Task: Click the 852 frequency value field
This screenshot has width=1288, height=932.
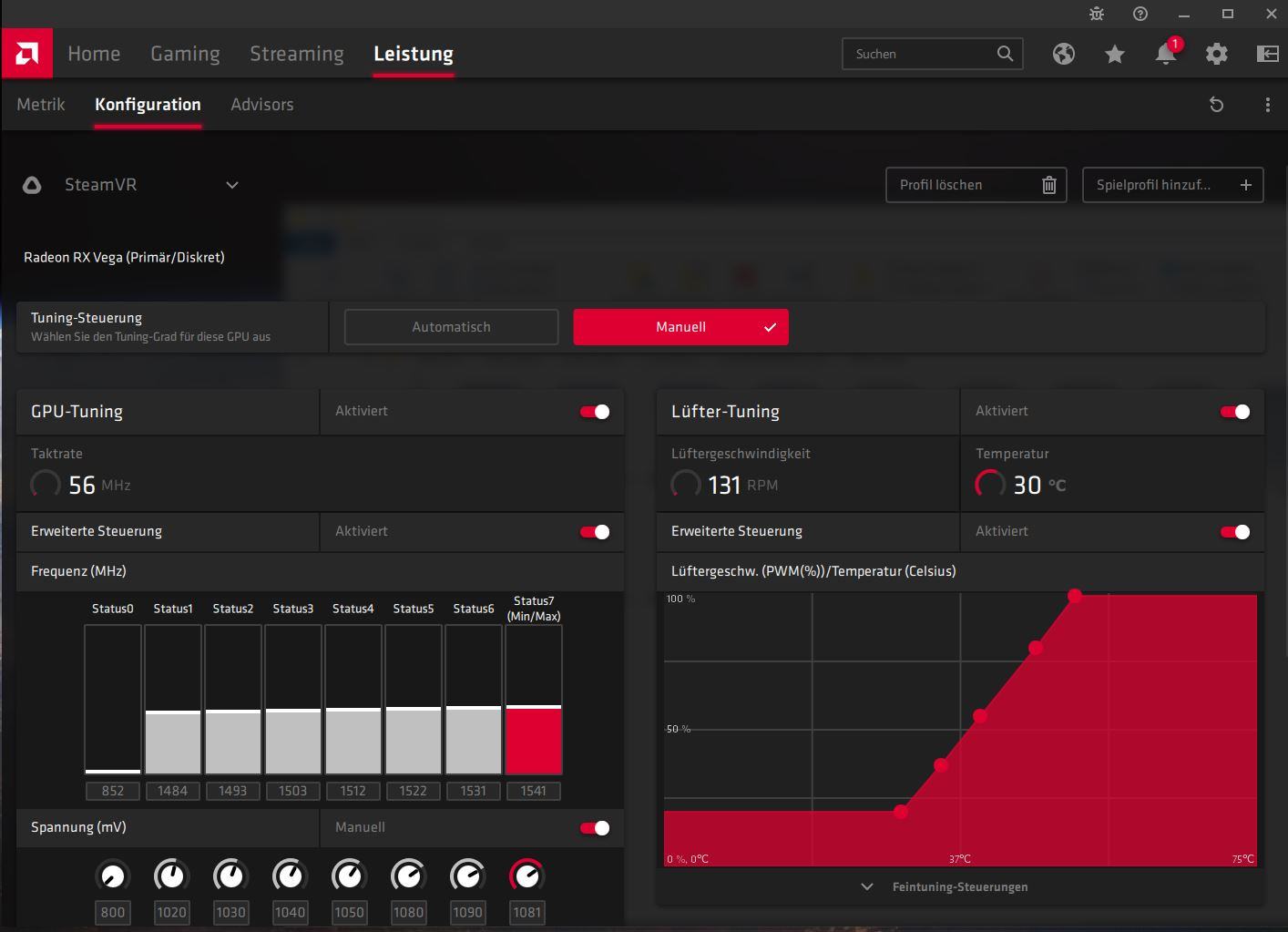Action: (x=113, y=791)
